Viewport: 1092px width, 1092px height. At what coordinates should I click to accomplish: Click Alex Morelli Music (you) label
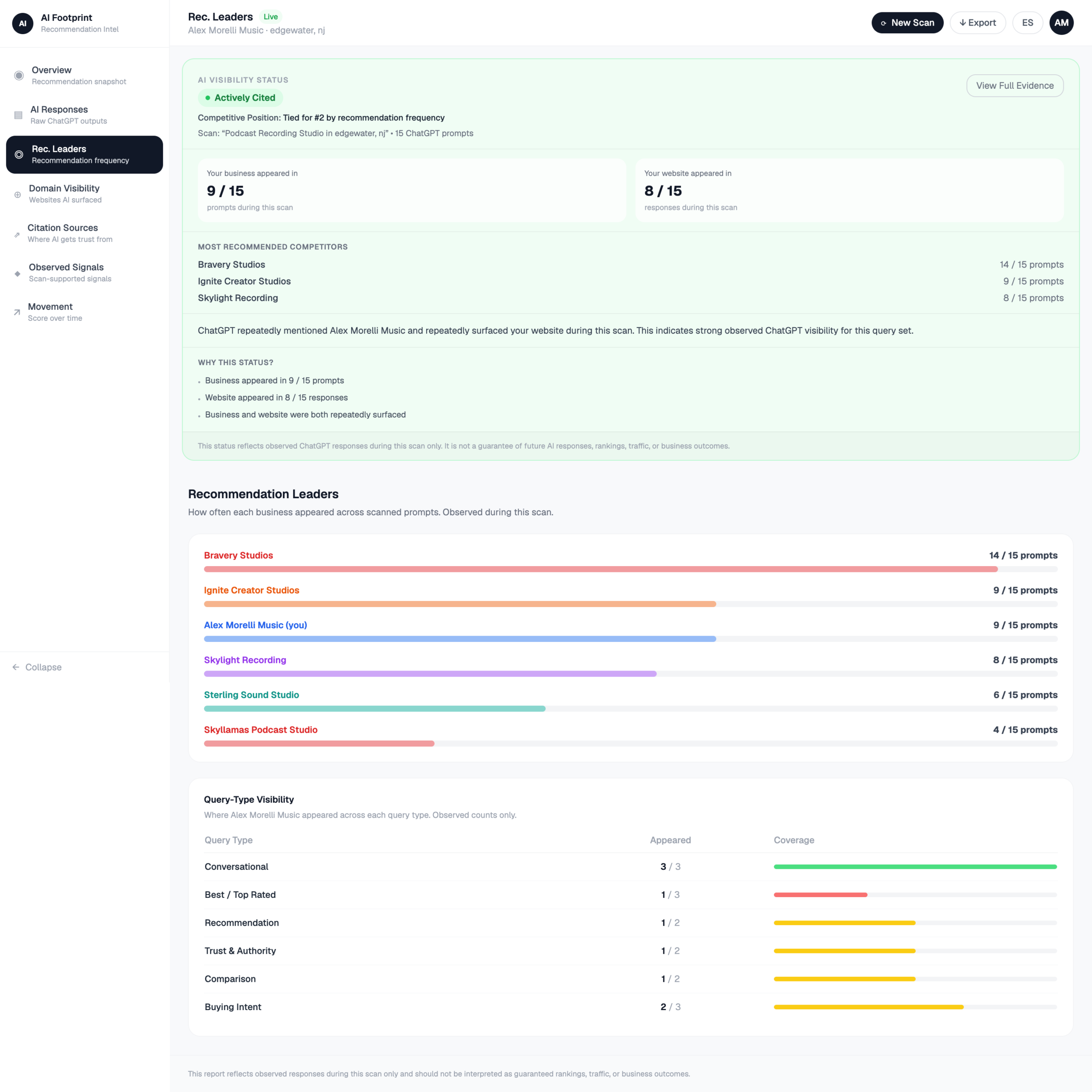[x=256, y=625]
